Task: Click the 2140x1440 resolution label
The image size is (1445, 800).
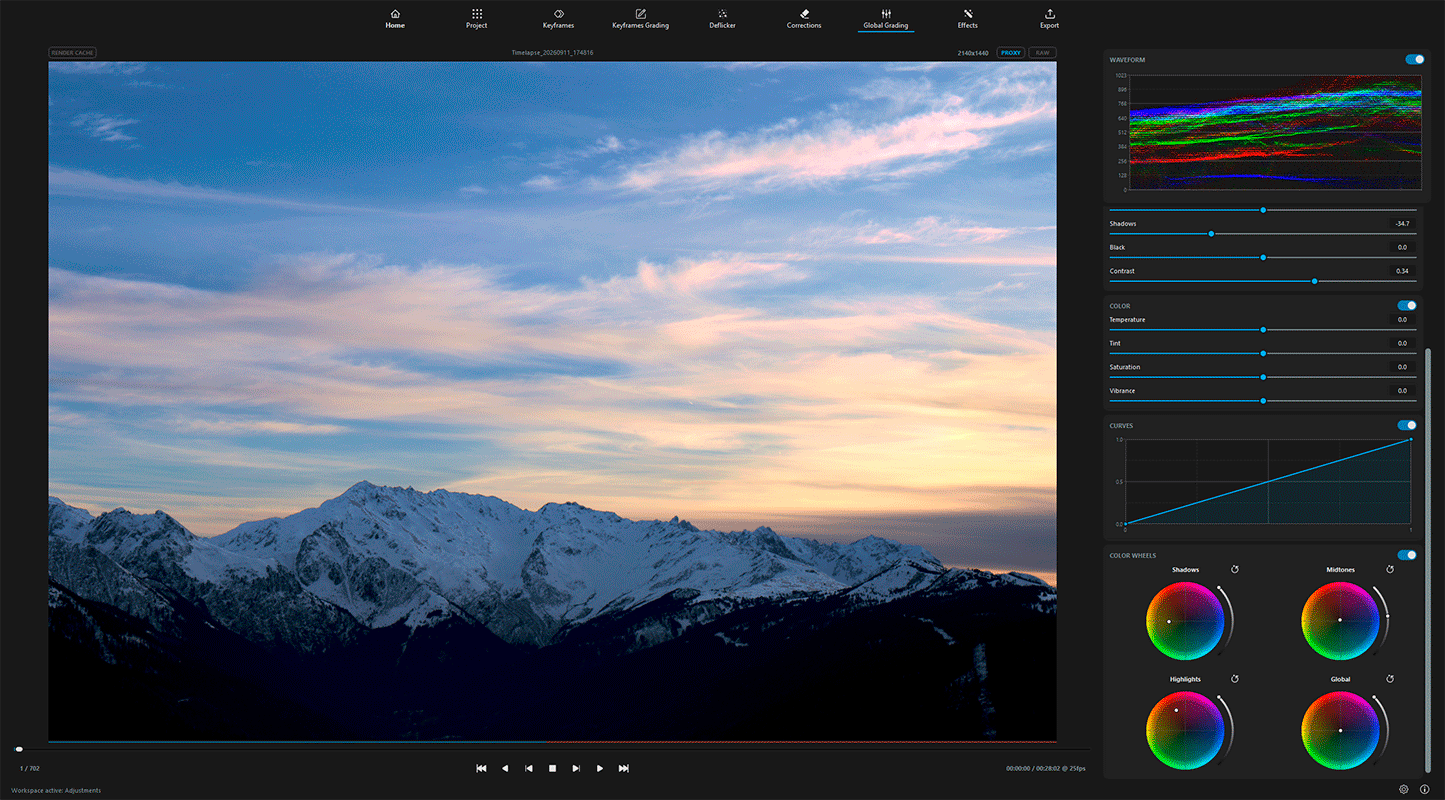Action: coord(973,53)
